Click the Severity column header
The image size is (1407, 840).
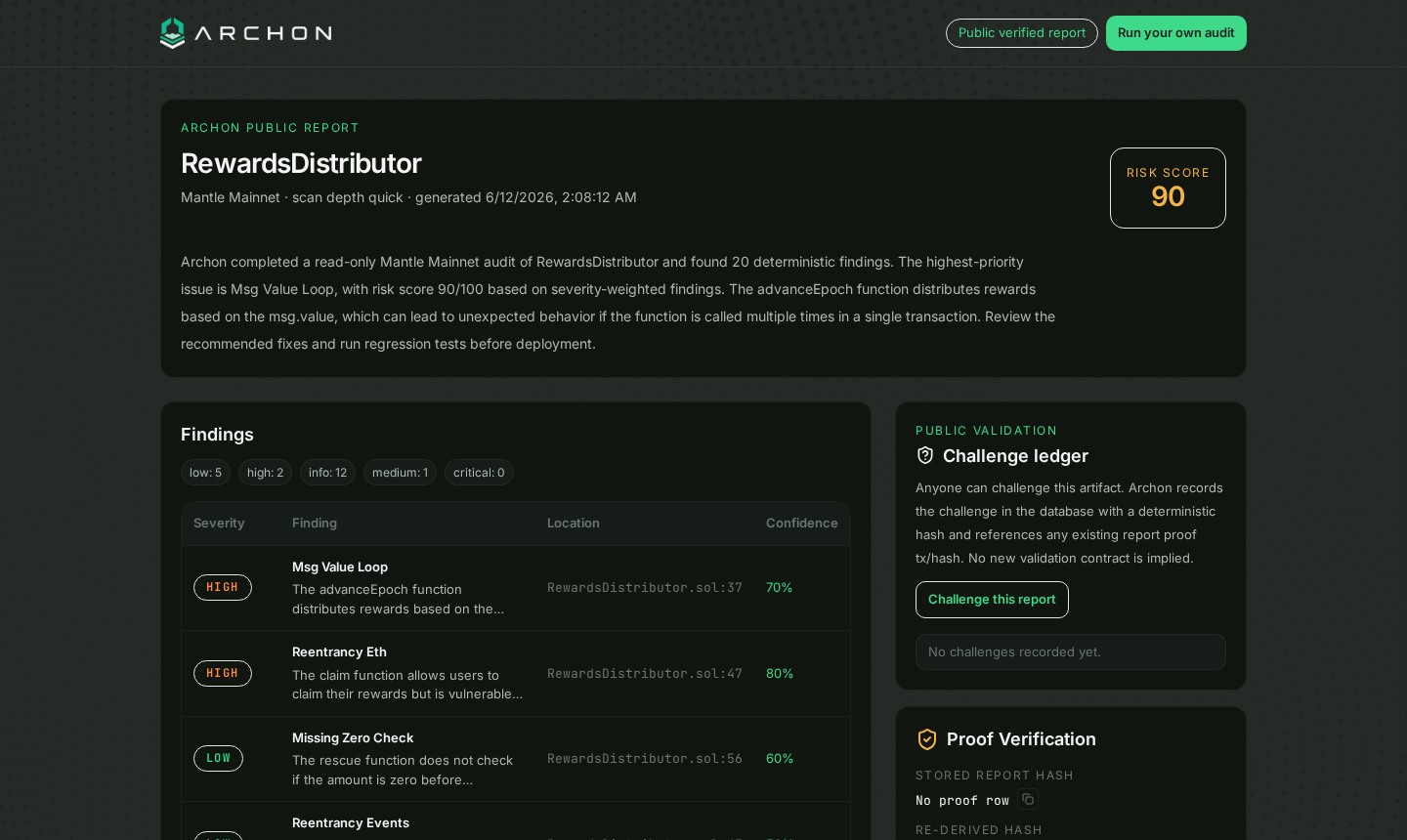219,524
